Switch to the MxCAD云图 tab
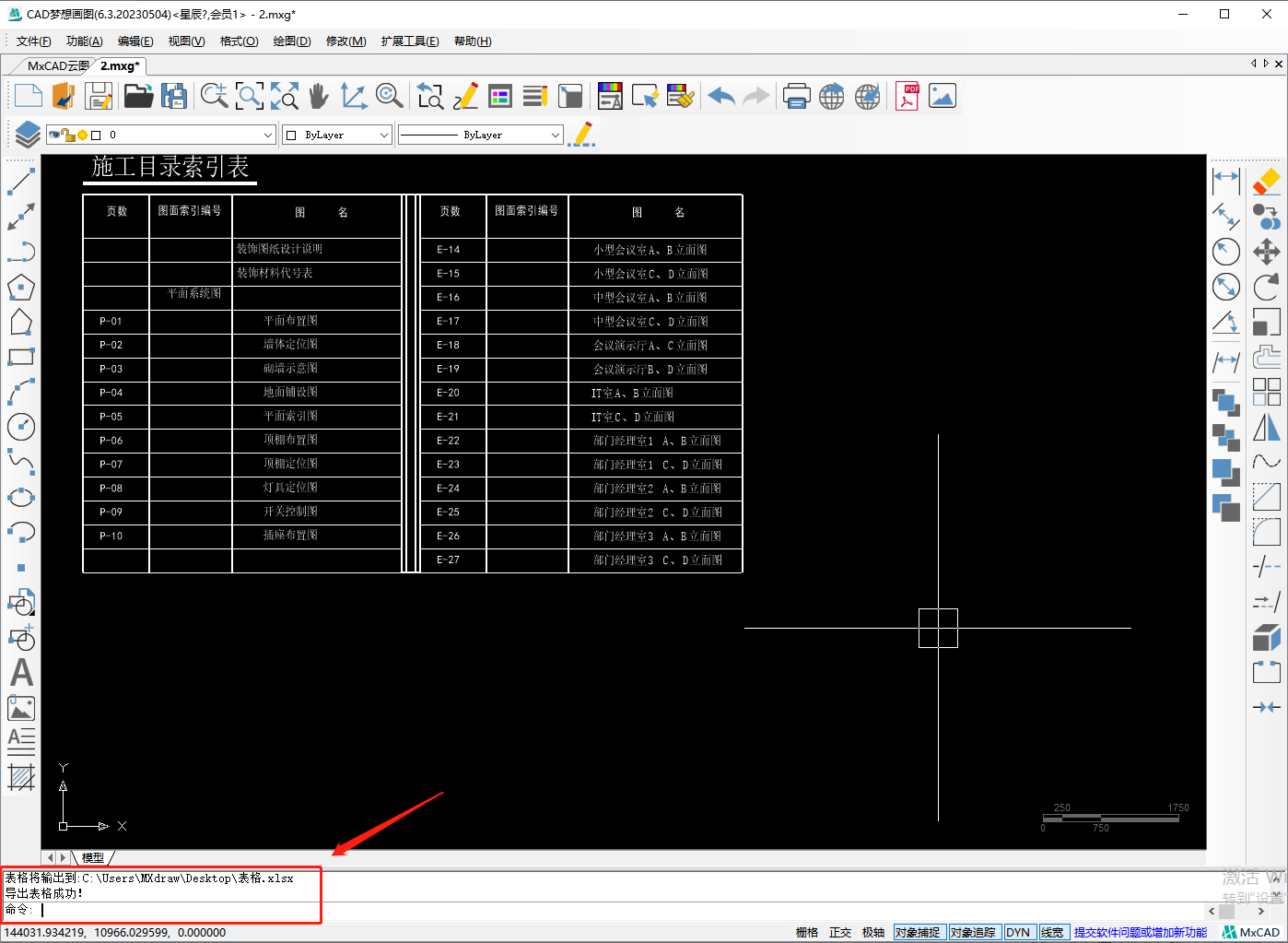Screen dimensions: 1288x943 pos(58,66)
